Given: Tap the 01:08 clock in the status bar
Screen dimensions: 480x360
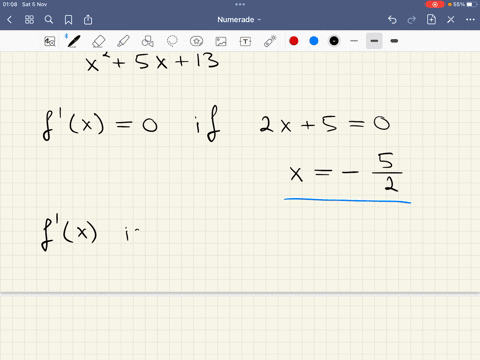Looking at the screenshot, I should pos(10,4).
